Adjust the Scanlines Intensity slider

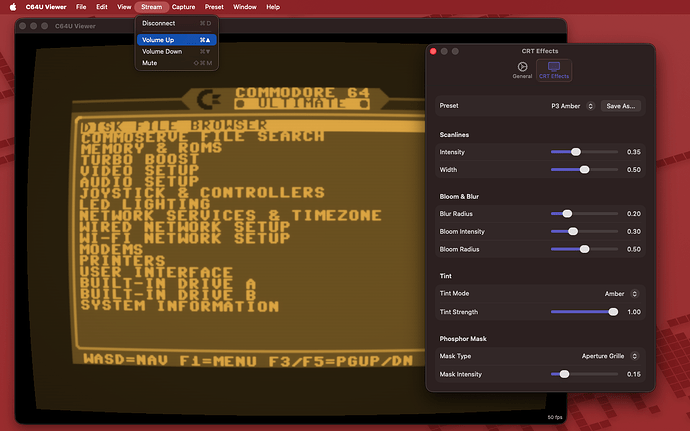tap(584, 152)
